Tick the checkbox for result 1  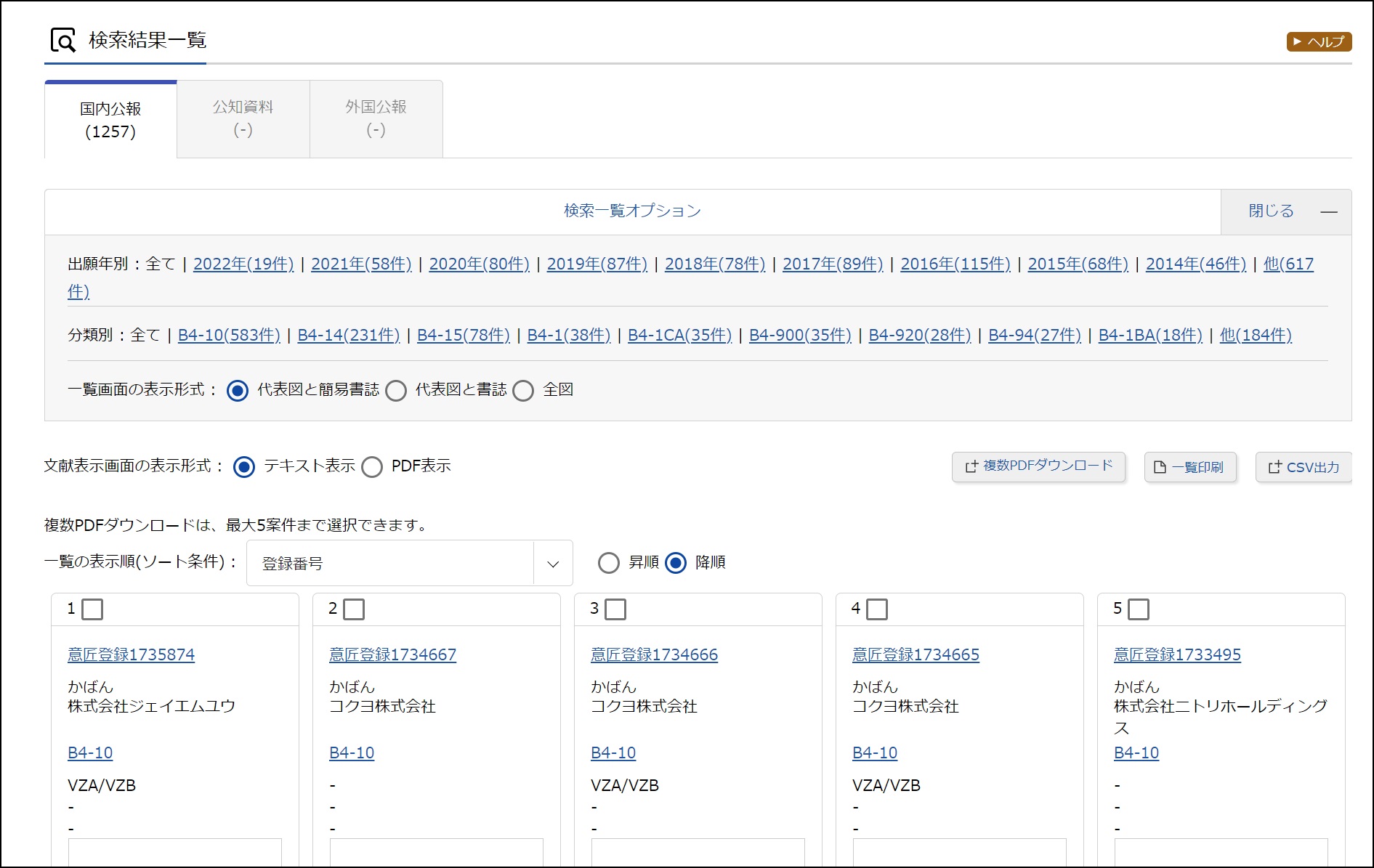[92, 609]
